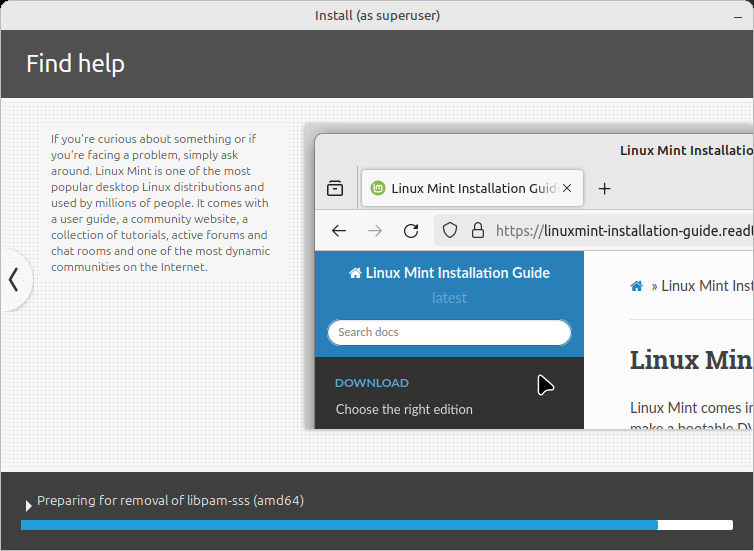Click the DOWNLOAD section heading
The width and height of the screenshot is (754, 551).
point(372,383)
